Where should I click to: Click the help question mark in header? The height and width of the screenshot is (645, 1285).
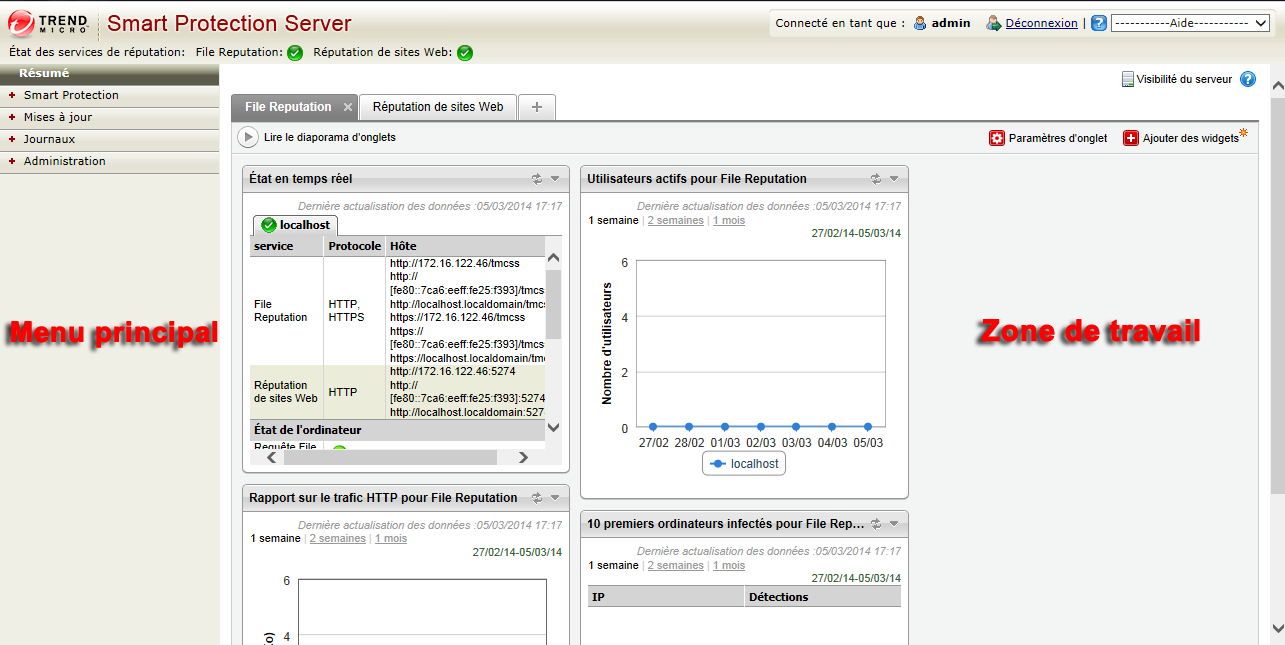click(x=1098, y=23)
